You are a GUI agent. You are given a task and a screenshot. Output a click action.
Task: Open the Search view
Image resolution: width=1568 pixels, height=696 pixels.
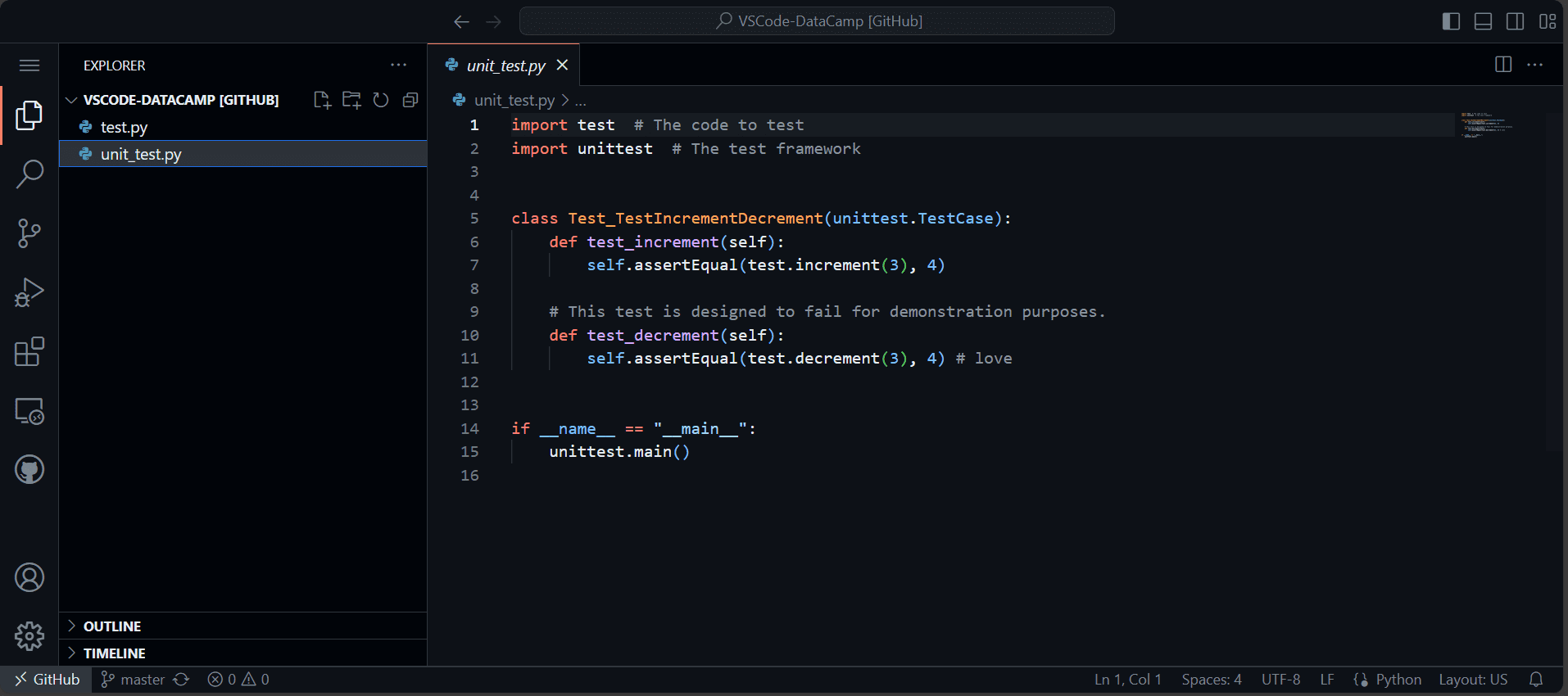pos(29,174)
